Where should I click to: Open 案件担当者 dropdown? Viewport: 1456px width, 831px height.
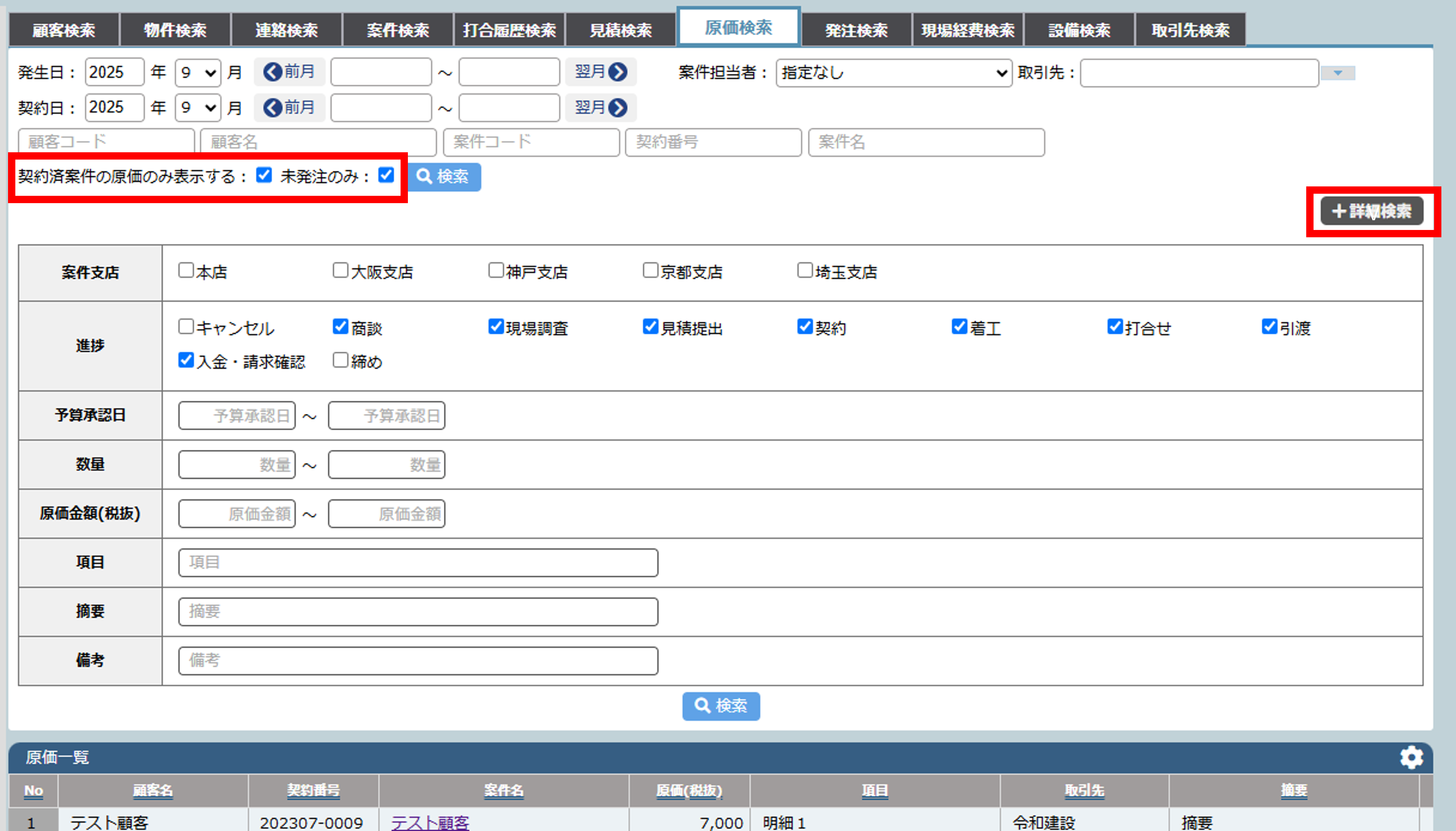[893, 72]
